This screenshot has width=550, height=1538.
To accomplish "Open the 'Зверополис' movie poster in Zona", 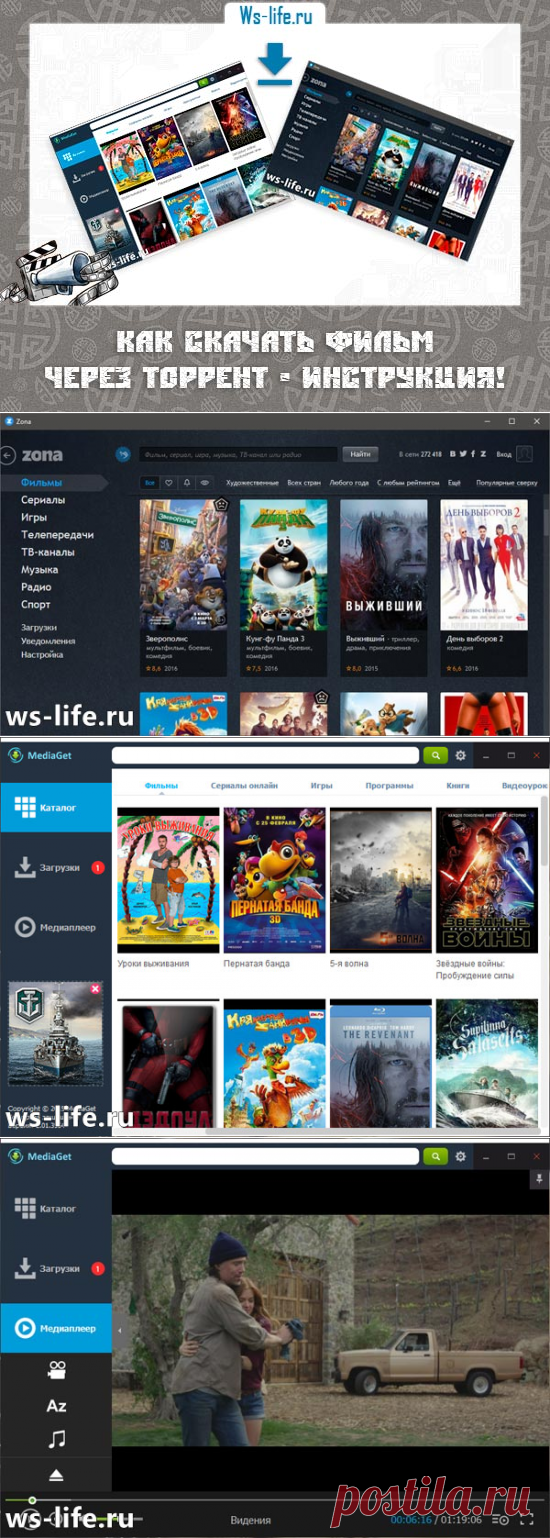I will 183,564.
